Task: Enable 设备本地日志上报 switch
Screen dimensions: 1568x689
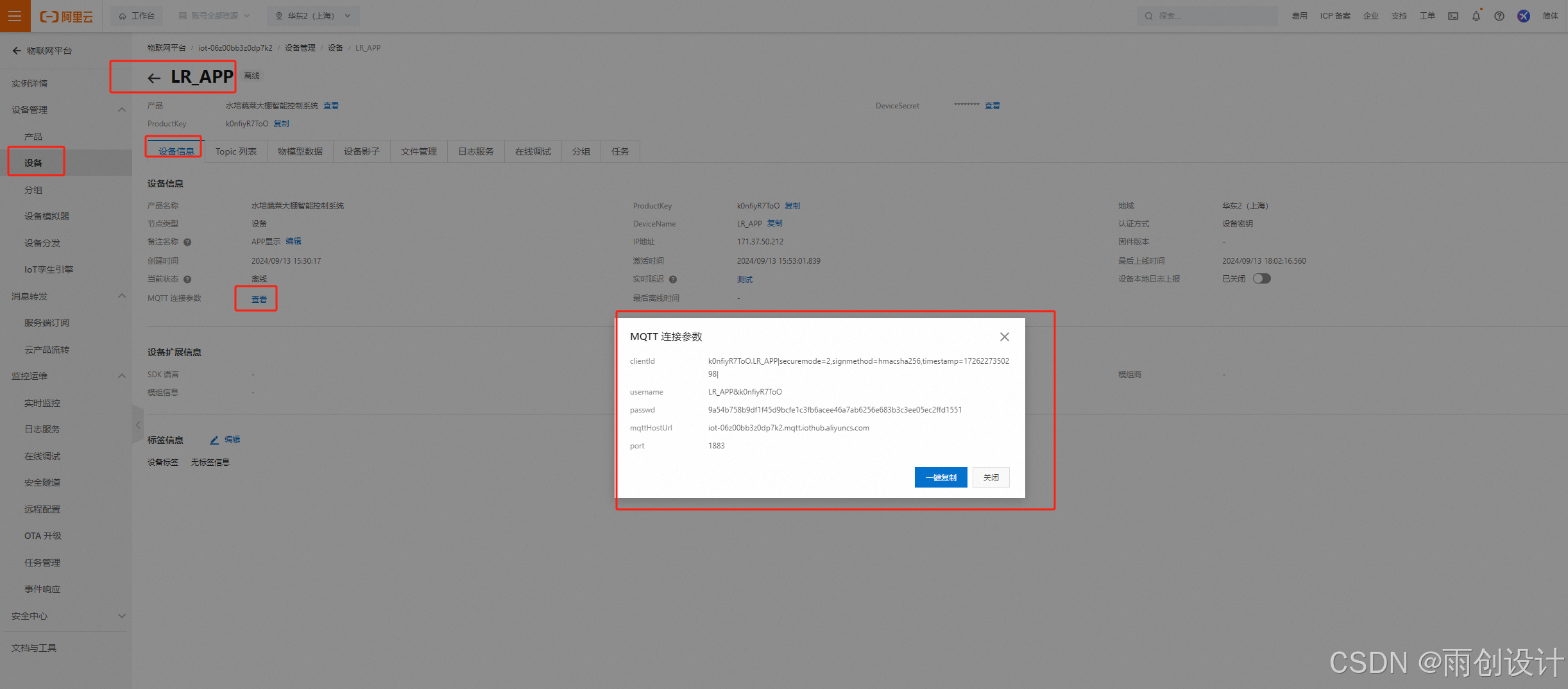Action: pos(1261,278)
